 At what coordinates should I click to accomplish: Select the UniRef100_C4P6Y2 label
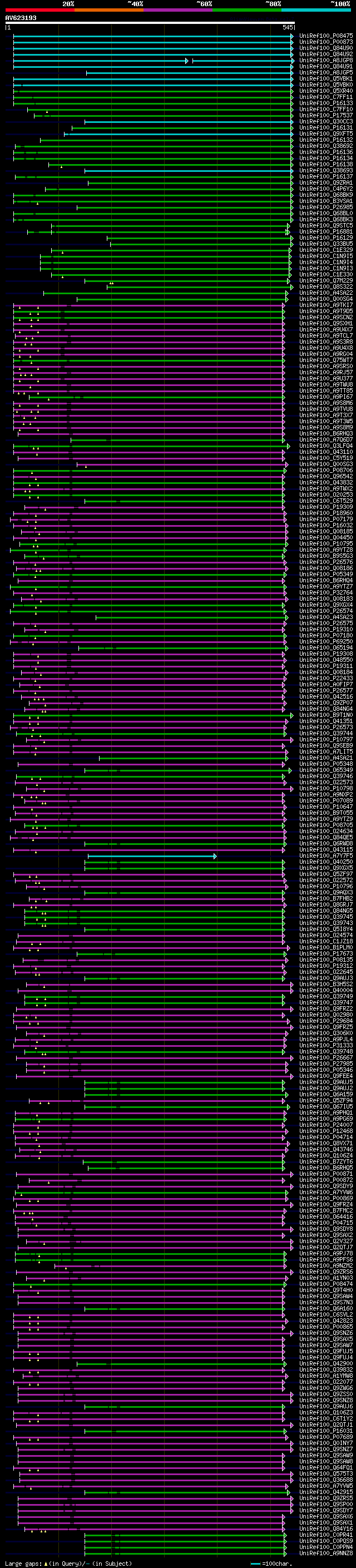pyautogui.click(x=325, y=189)
